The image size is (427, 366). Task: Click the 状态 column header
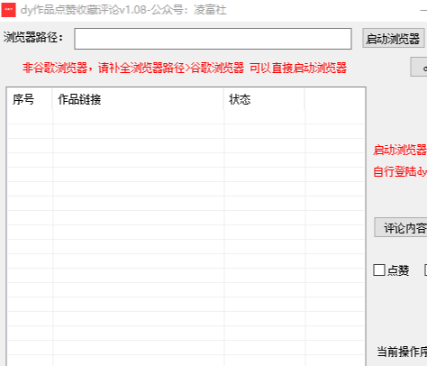click(264, 99)
